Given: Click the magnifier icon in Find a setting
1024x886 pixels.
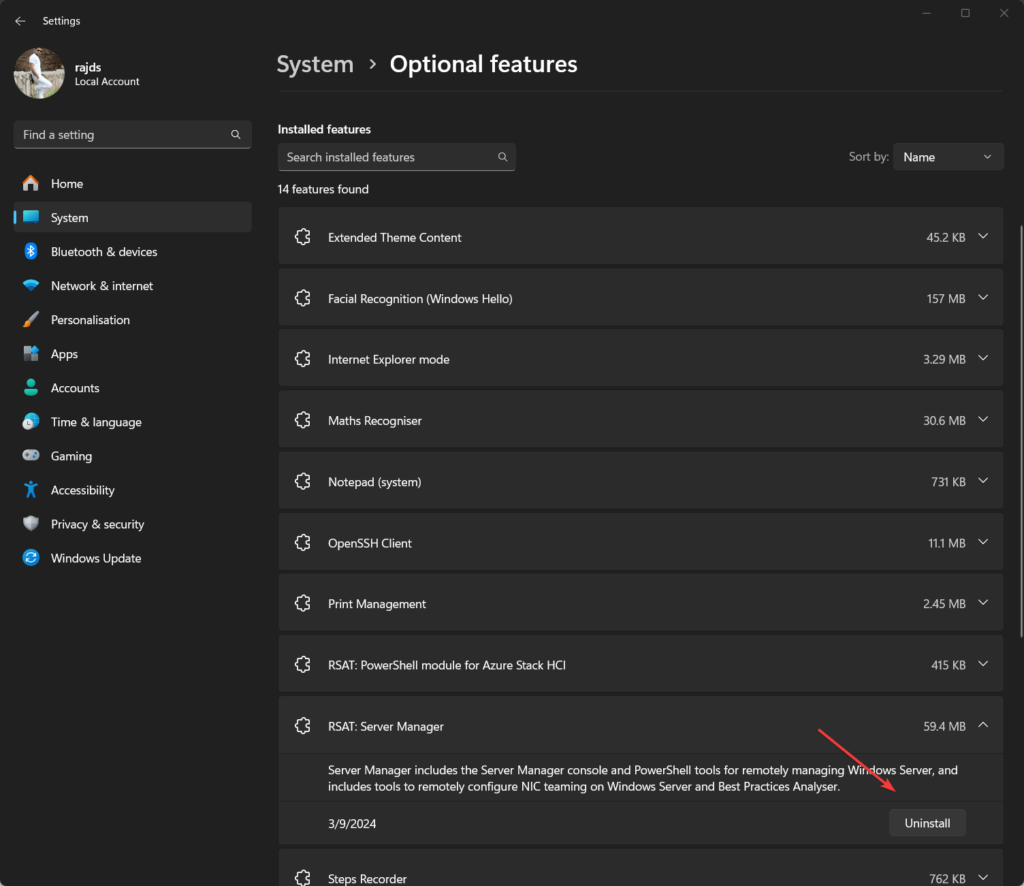Looking at the screenshot, I should point(236,134).
